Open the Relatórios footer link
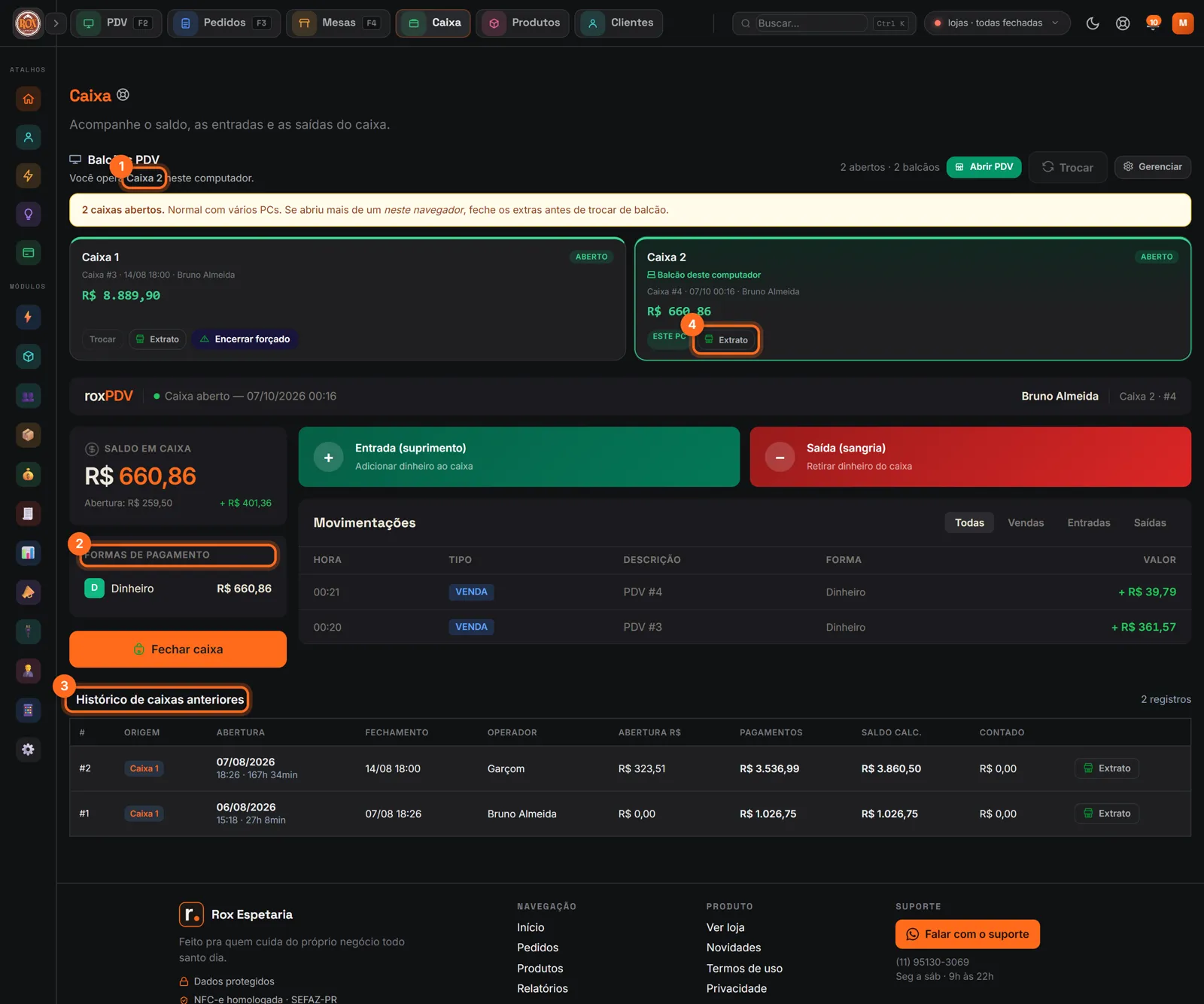Image resolution: width=1204 pixels, height=1004 pixels. [543, 989]
